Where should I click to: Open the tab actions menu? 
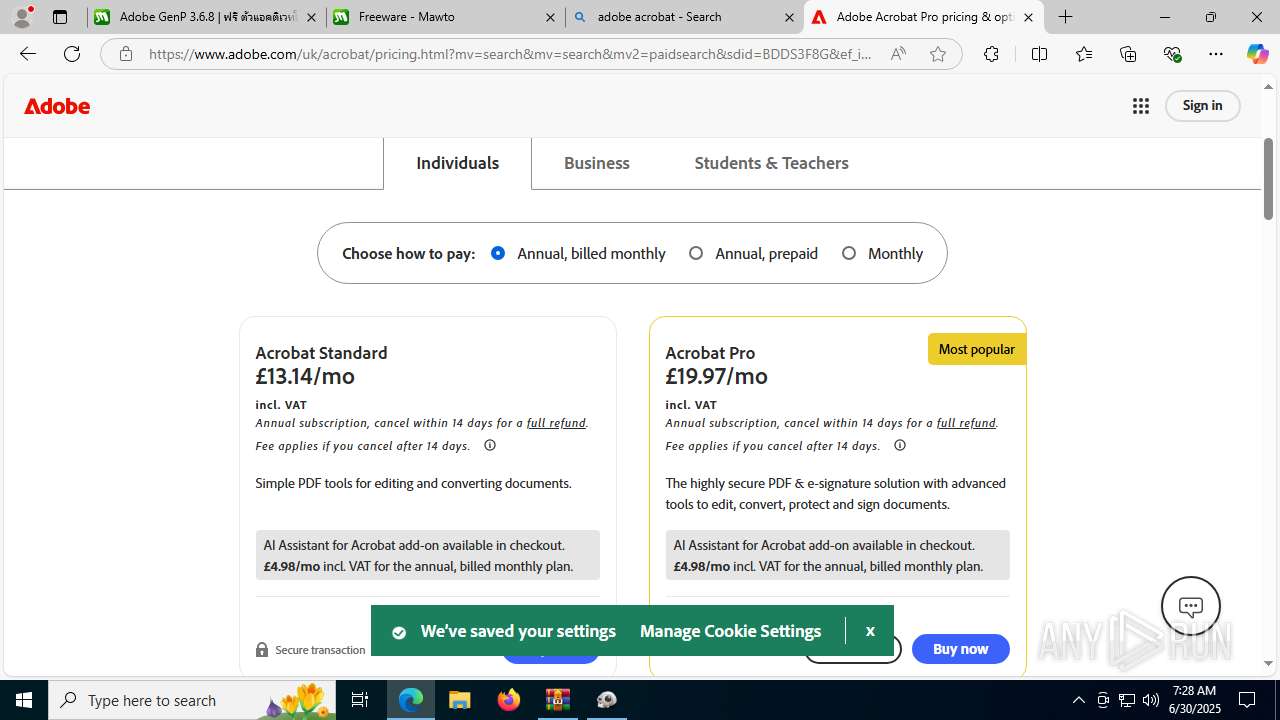tap(60, 17)
